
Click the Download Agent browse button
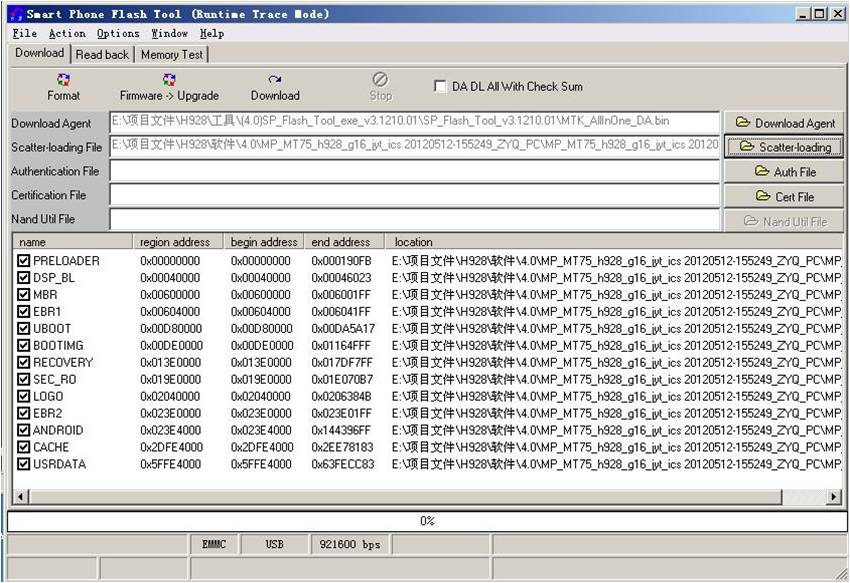click(784, 123)
